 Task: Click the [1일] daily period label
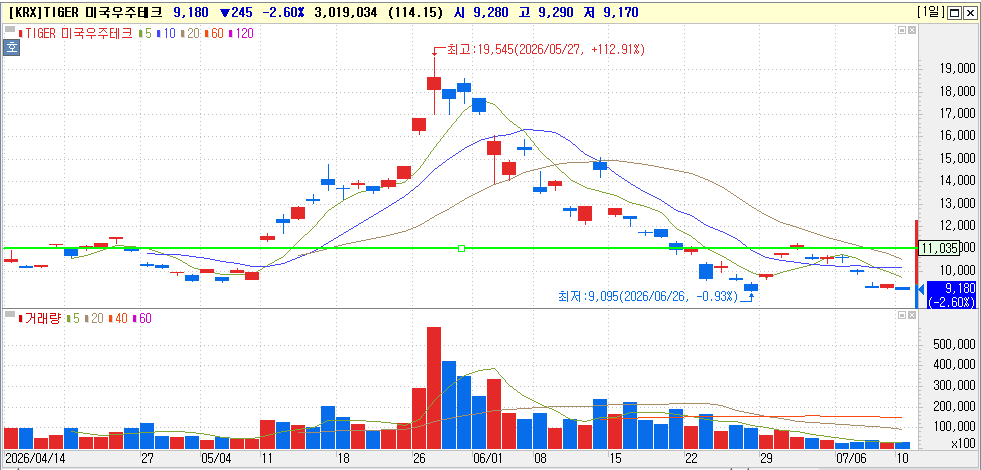(x=930, y=13)
